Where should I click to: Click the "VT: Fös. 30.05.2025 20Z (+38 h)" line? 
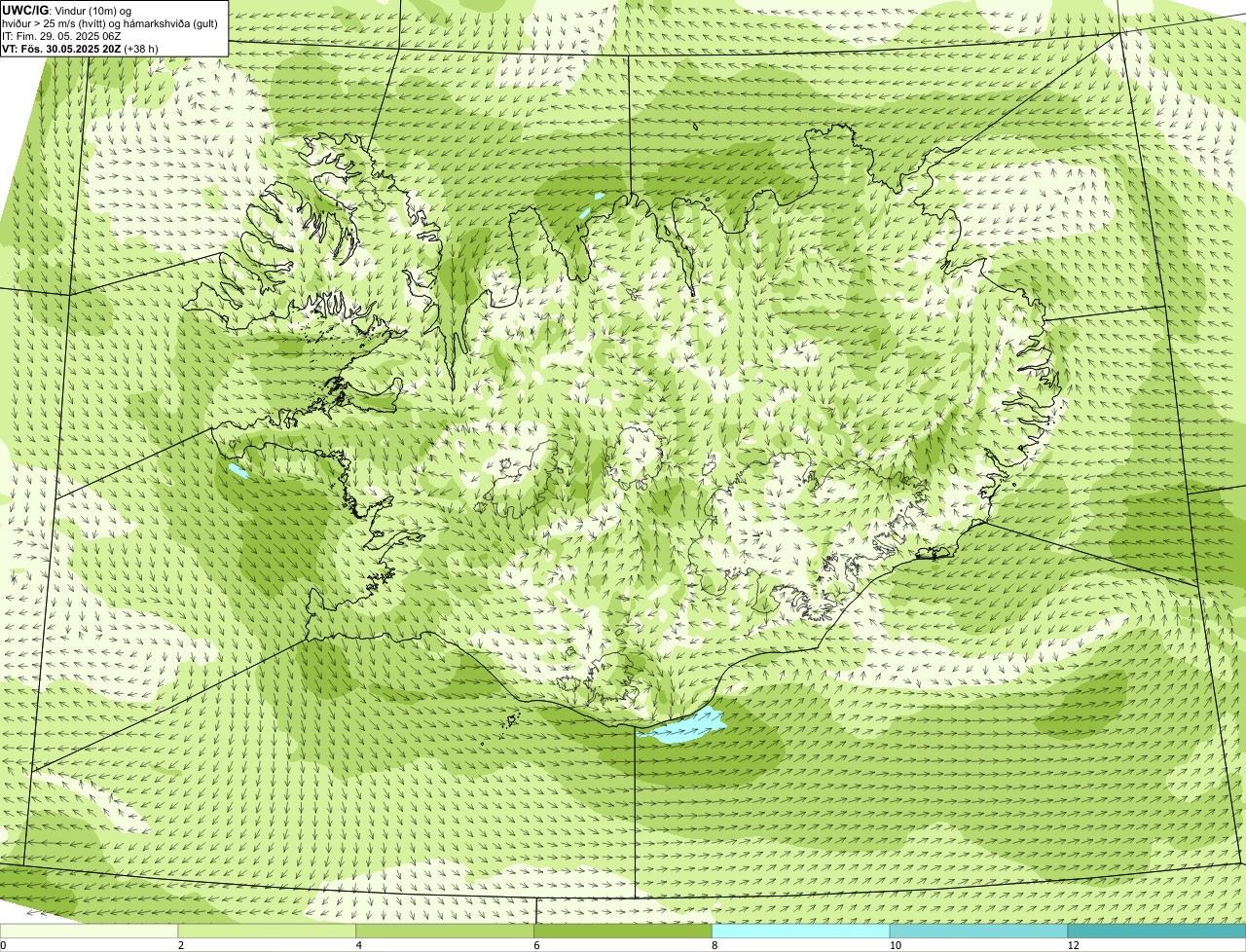80,49
